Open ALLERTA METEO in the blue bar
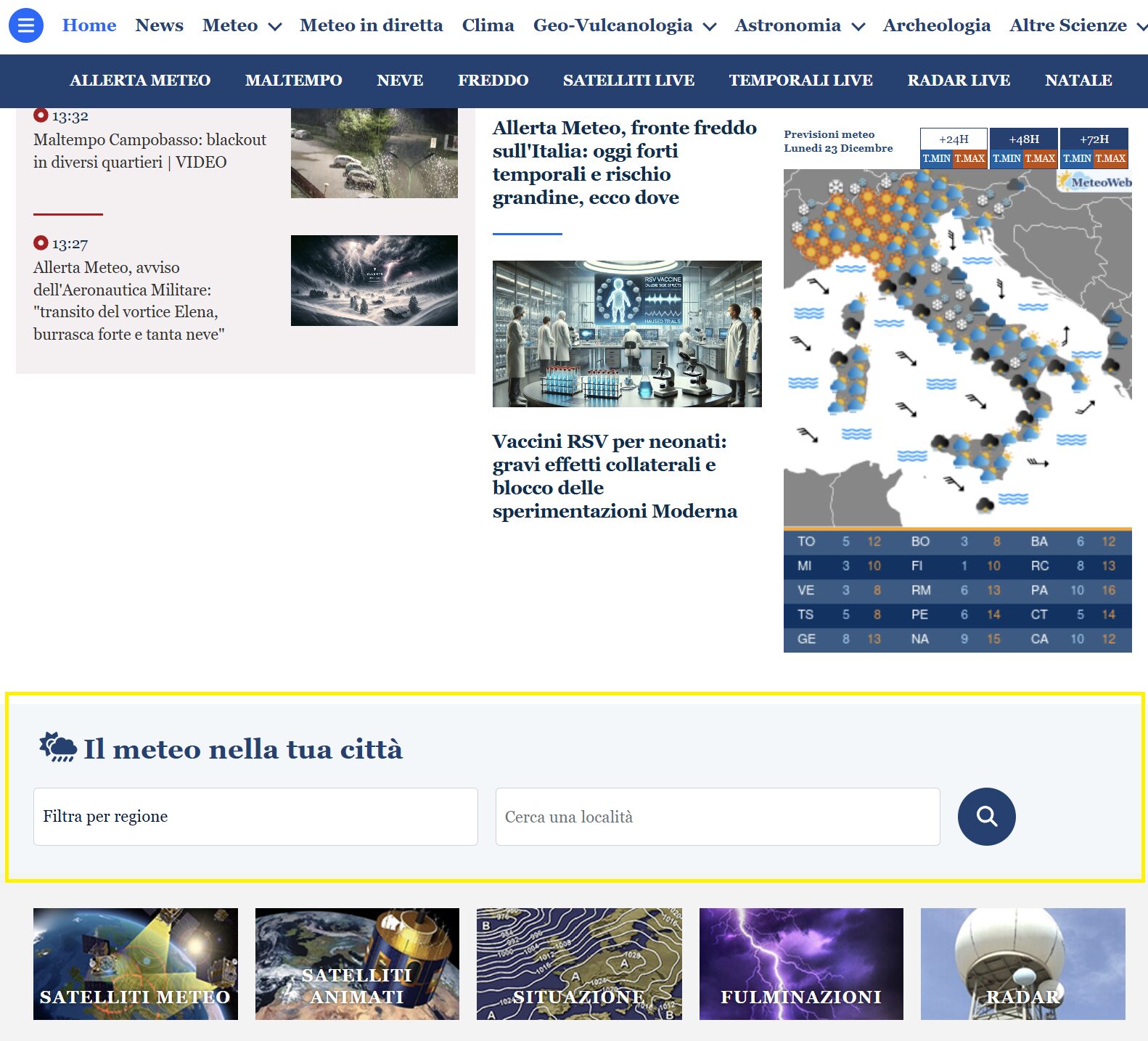Viewport: 1148px width, 1041px height. coord(140,81)
